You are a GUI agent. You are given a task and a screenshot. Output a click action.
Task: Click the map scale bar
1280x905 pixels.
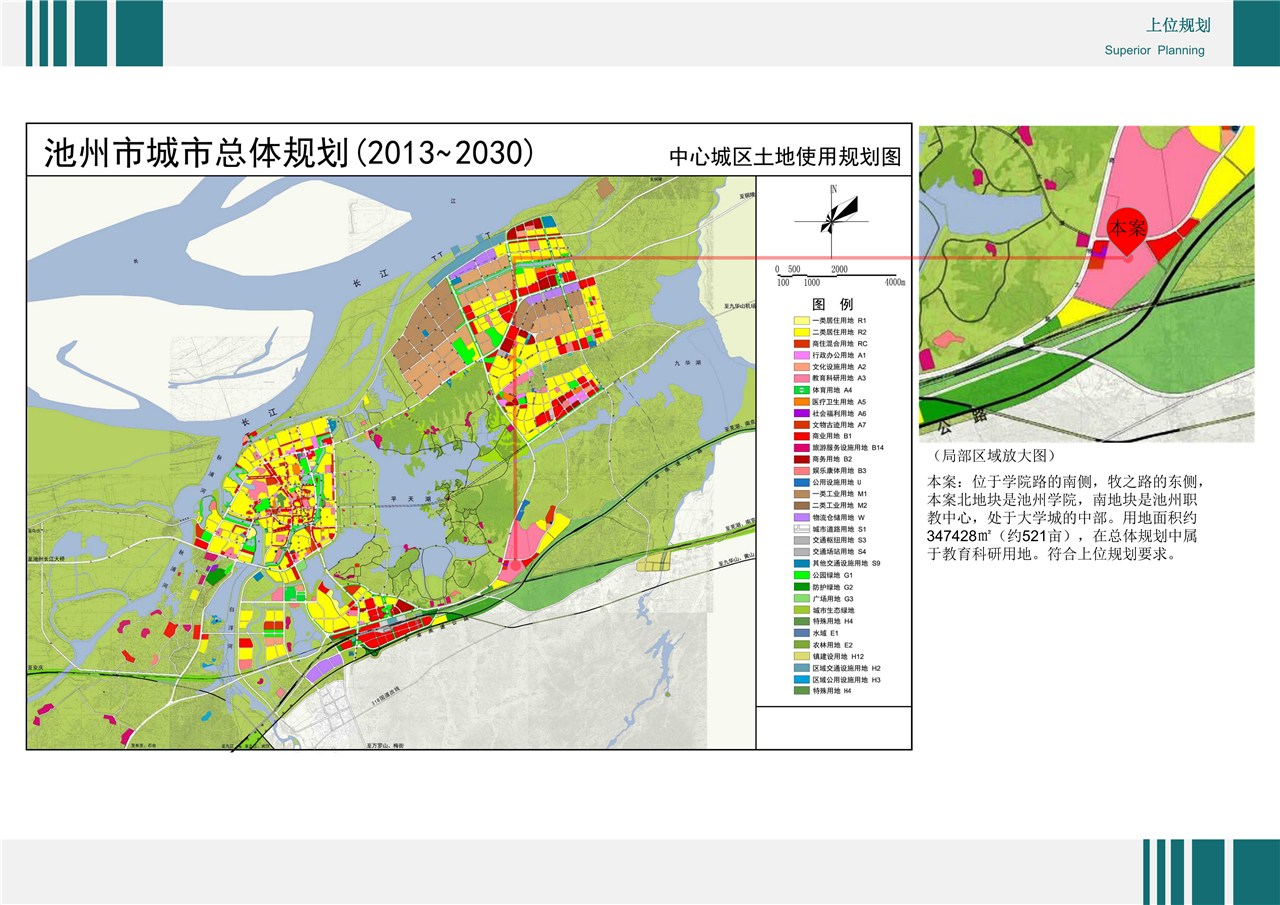[840, 276]
